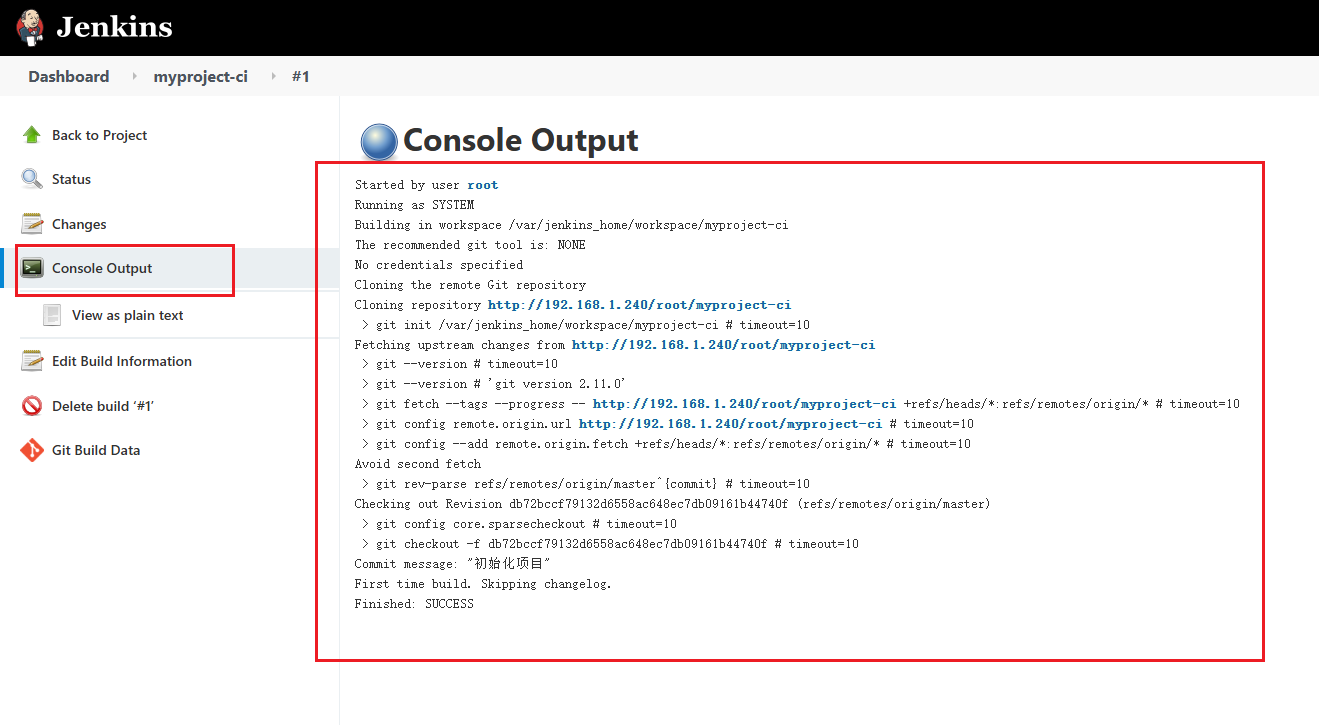
Task: Open View as plain text
Action: pyautogui.click(x=128, y=315)
